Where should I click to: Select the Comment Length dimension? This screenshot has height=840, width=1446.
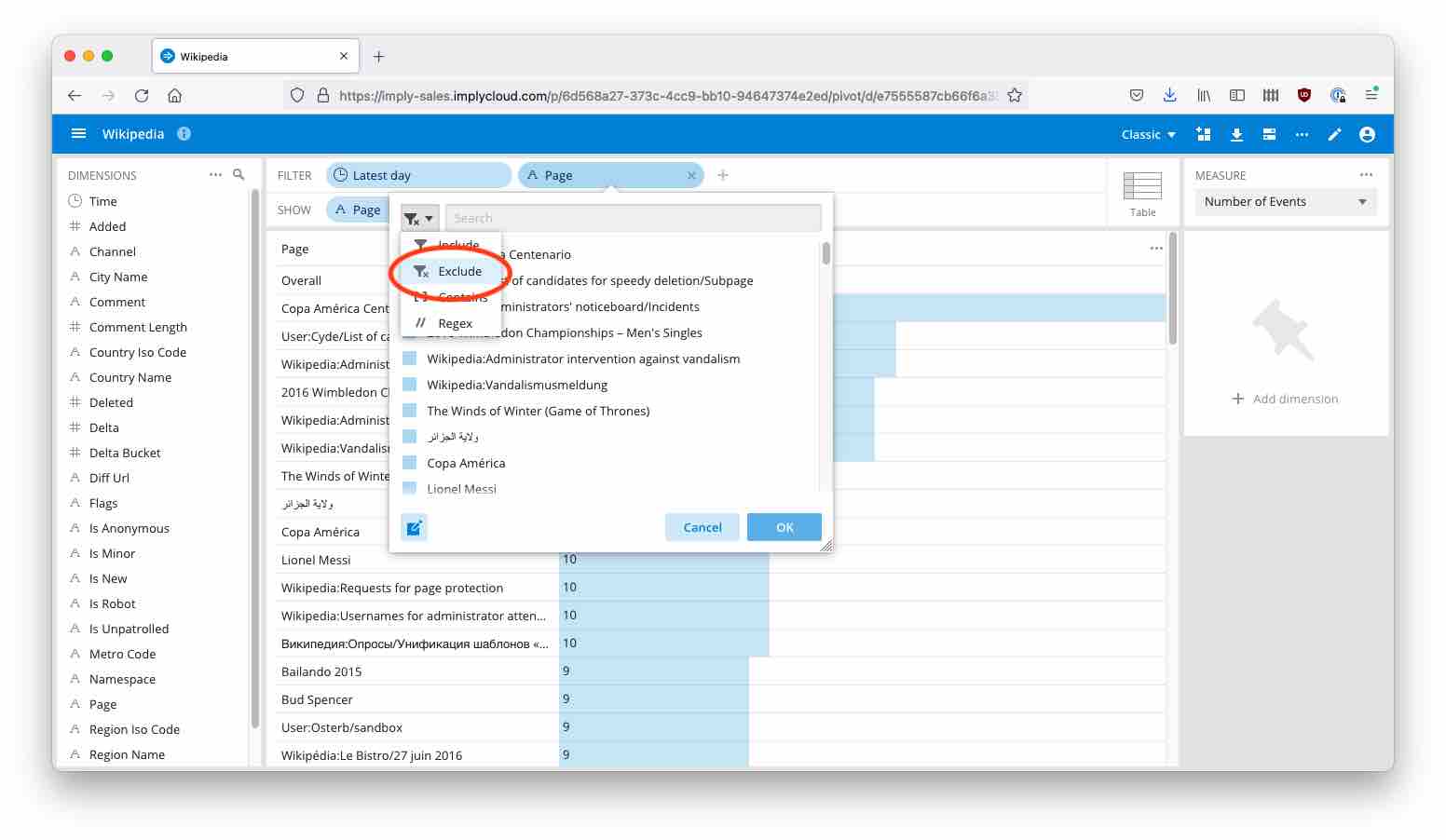138,327
